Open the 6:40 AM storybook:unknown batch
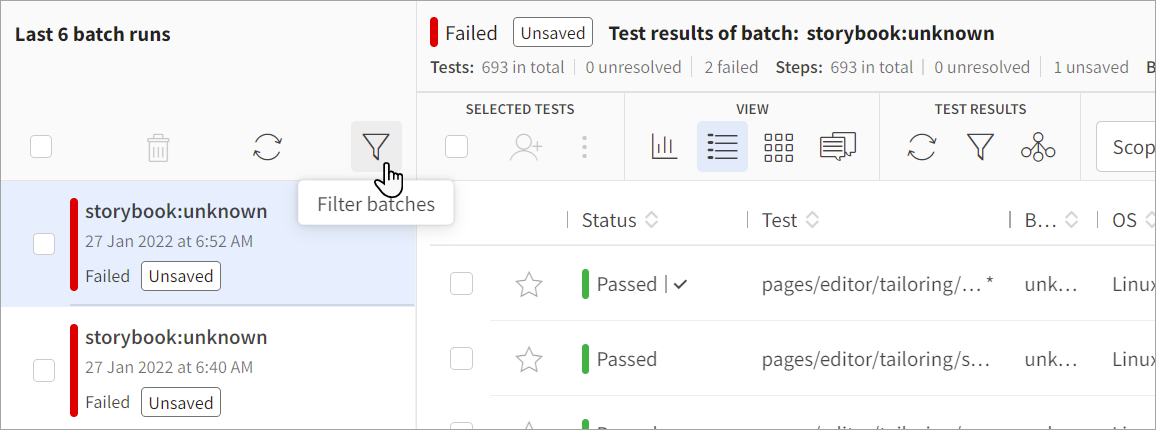 click(176, 338)
